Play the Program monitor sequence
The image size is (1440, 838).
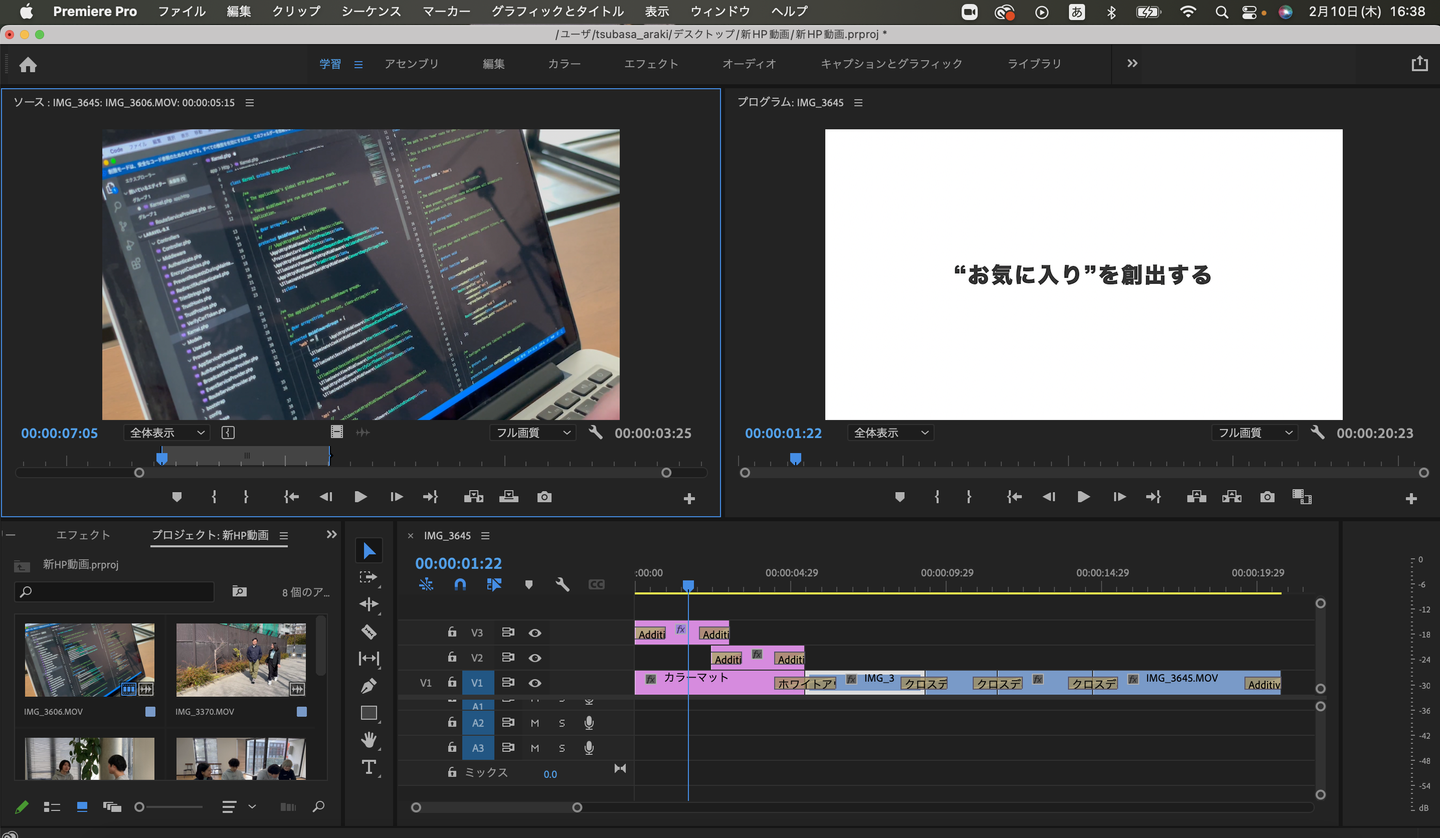pos(1083,497)
